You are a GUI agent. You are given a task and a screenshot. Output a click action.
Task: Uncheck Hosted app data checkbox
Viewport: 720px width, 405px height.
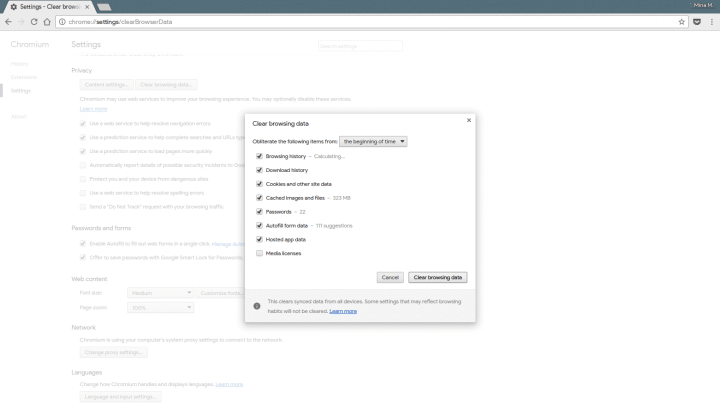point(259,239)
